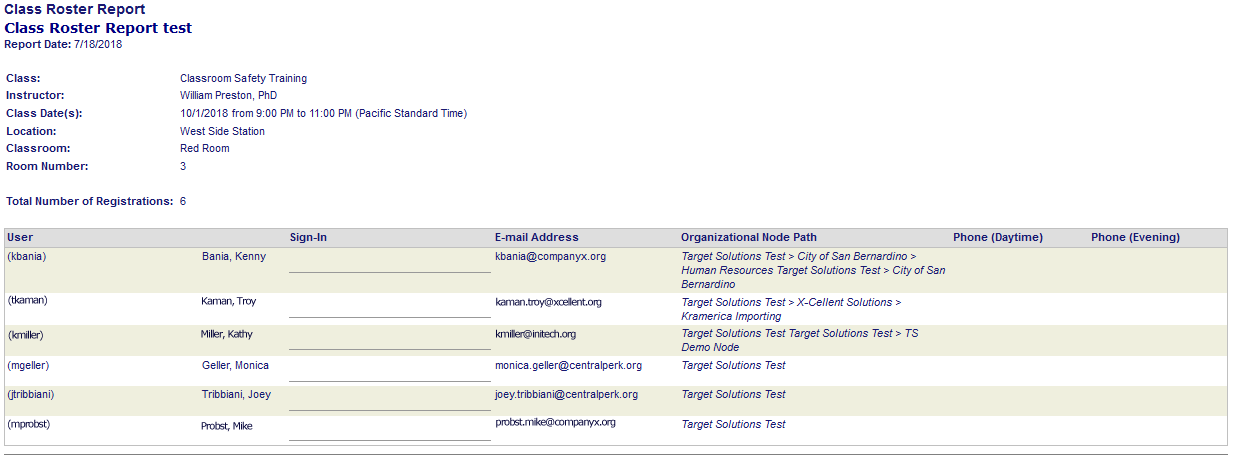This screenshot has height=472, width=1252.
Task: Select the (kmiller) username
Action: pos(26,334)
